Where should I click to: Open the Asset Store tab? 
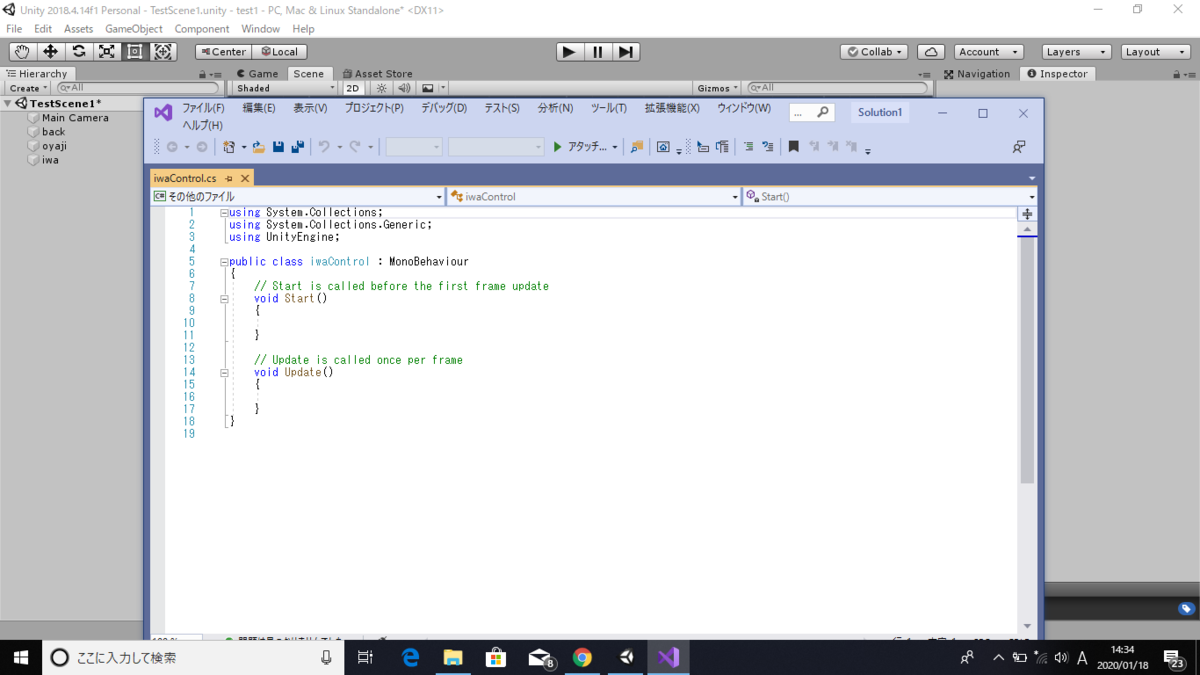[377, 74]
